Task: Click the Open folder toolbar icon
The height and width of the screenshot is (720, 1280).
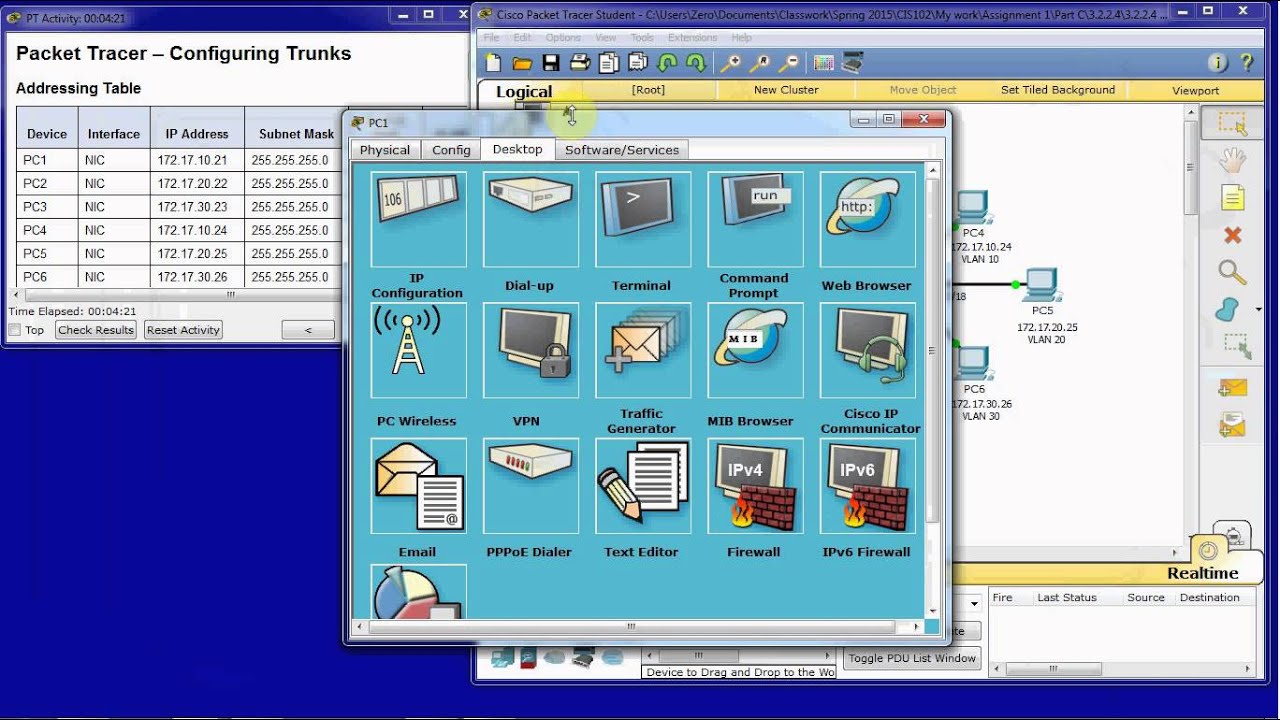Action: [x=522, y=63]
